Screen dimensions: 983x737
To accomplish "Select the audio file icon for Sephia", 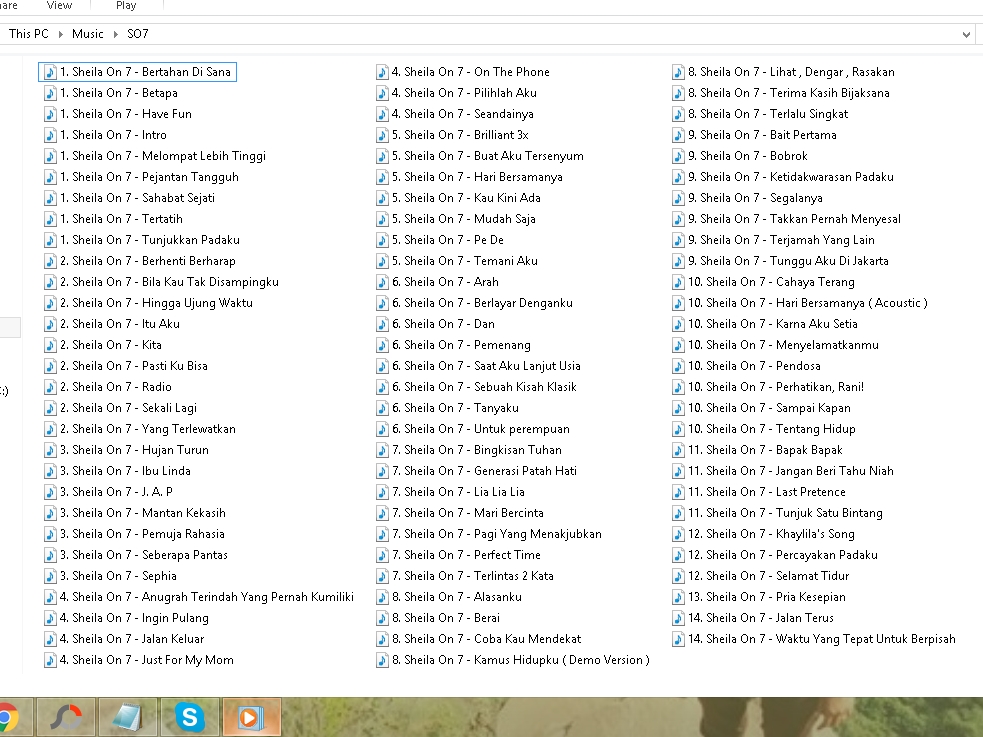I will (x=50, y=576).
